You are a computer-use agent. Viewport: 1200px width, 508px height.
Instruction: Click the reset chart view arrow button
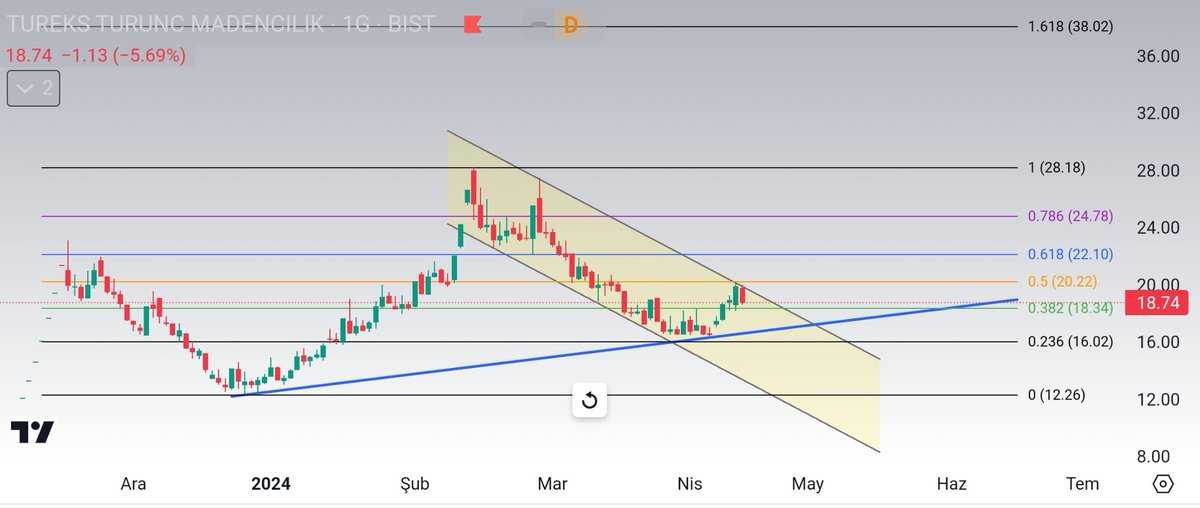tap(589, 401)
